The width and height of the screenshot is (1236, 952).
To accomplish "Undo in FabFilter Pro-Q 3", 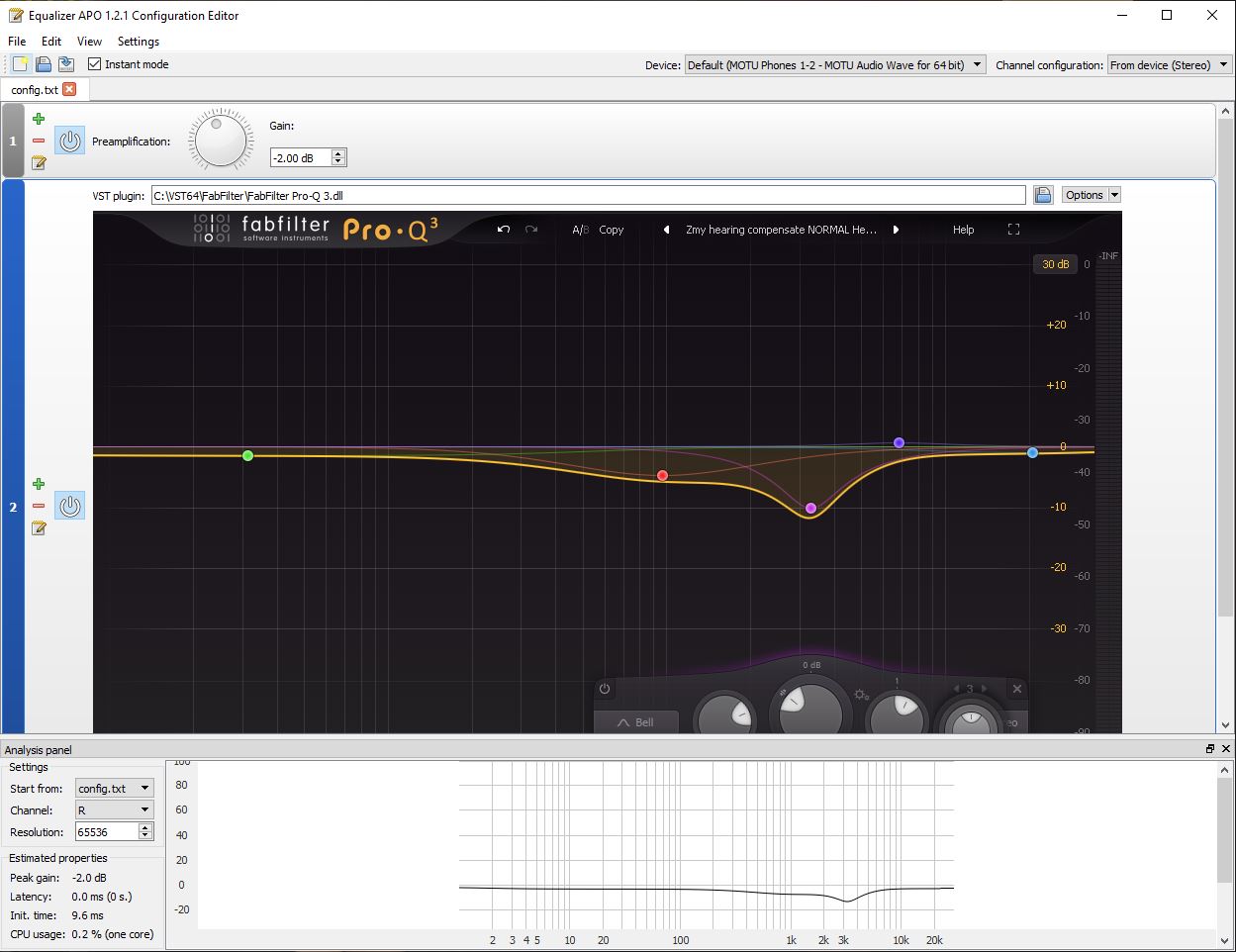I will (504, 230).
